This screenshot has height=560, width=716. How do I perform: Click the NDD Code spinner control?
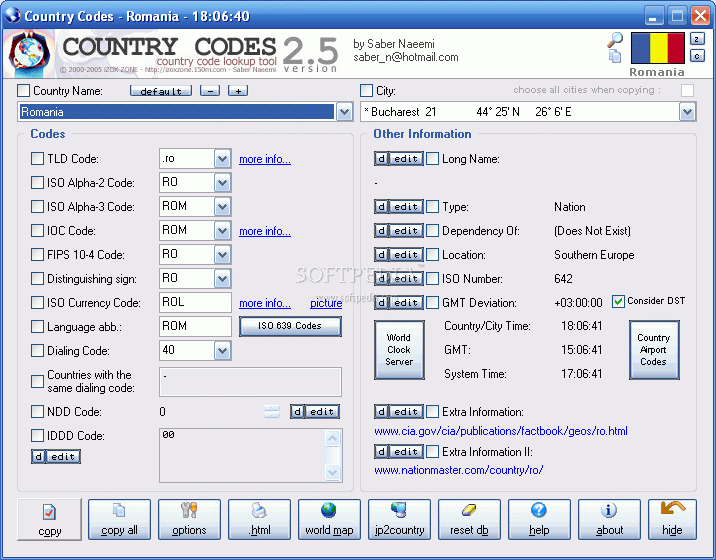[272, 412]
